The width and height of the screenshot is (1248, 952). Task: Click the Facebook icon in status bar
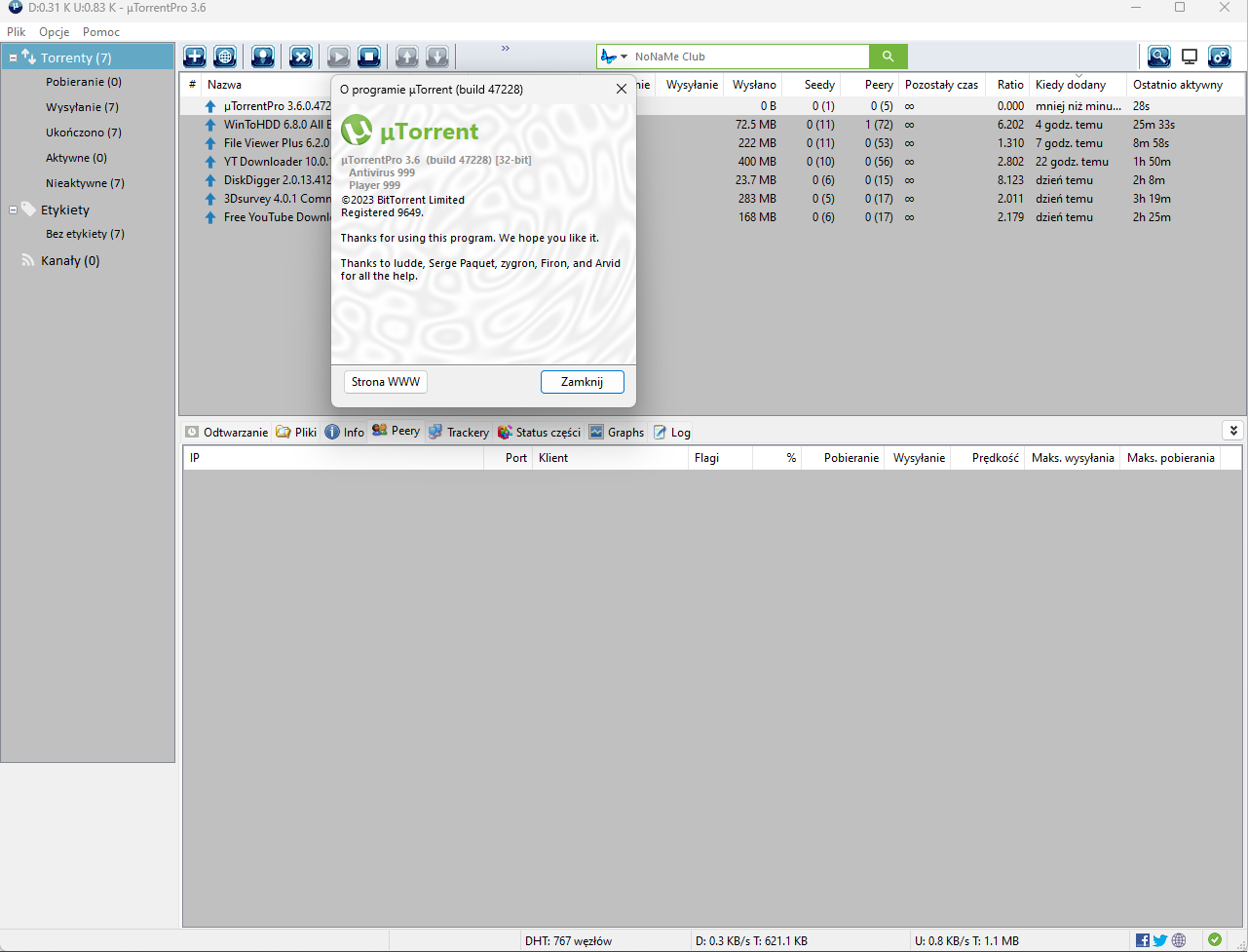[1143, 940]
